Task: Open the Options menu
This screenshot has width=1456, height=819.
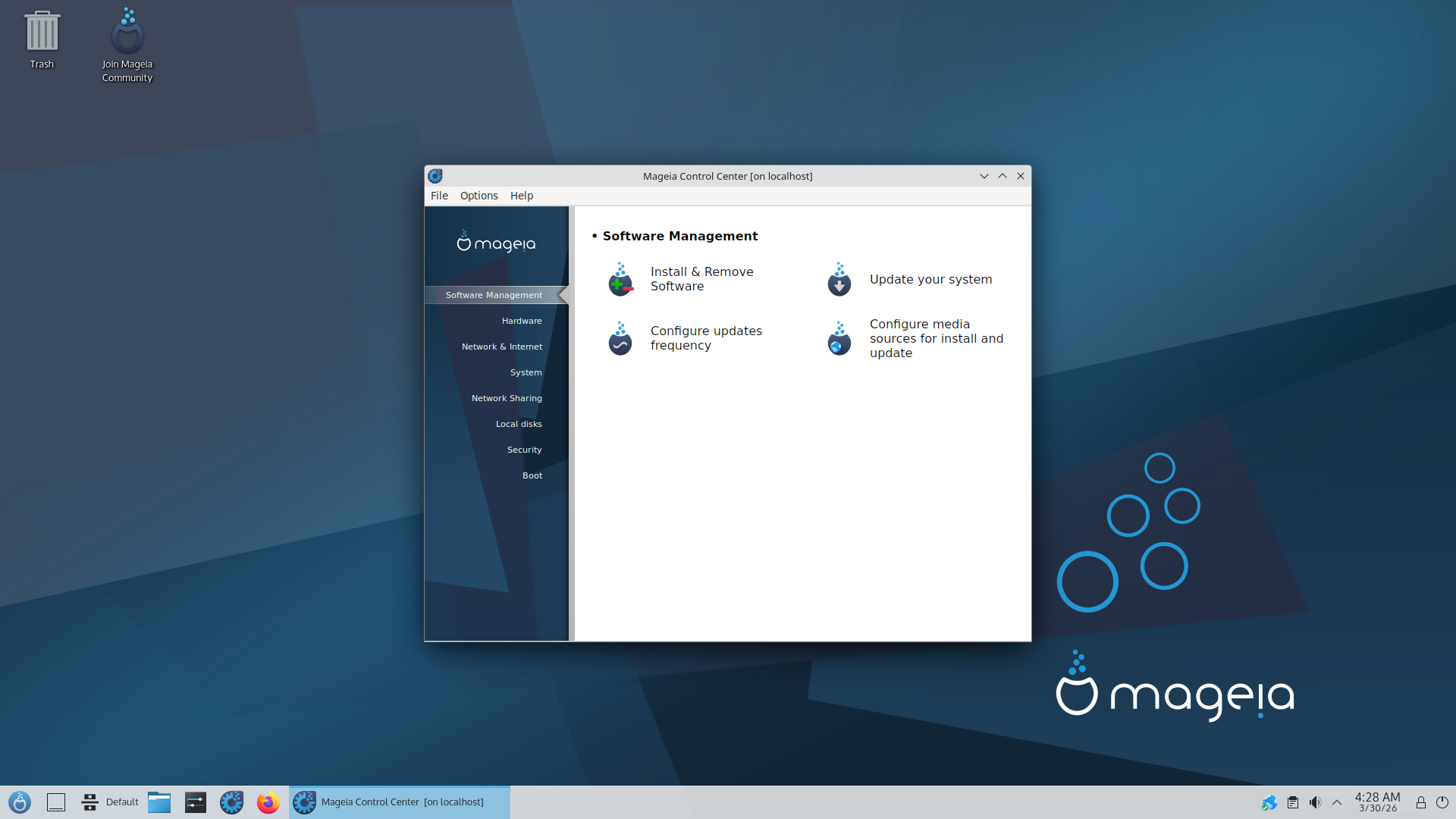Action: click(479, 196)
